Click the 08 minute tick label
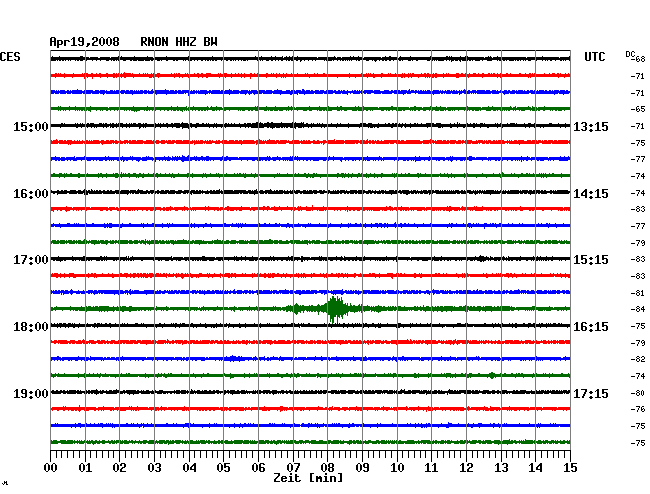Viewport: 650px width, 494px height. 327,467
